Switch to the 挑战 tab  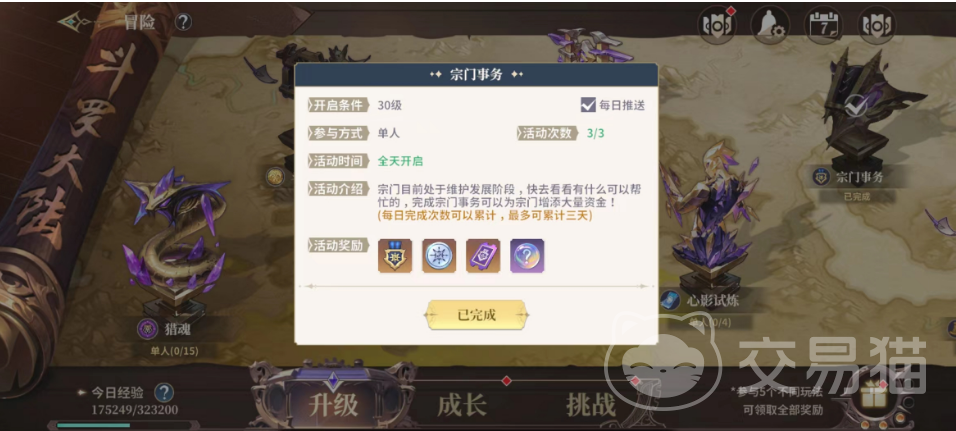pos(590,405)
